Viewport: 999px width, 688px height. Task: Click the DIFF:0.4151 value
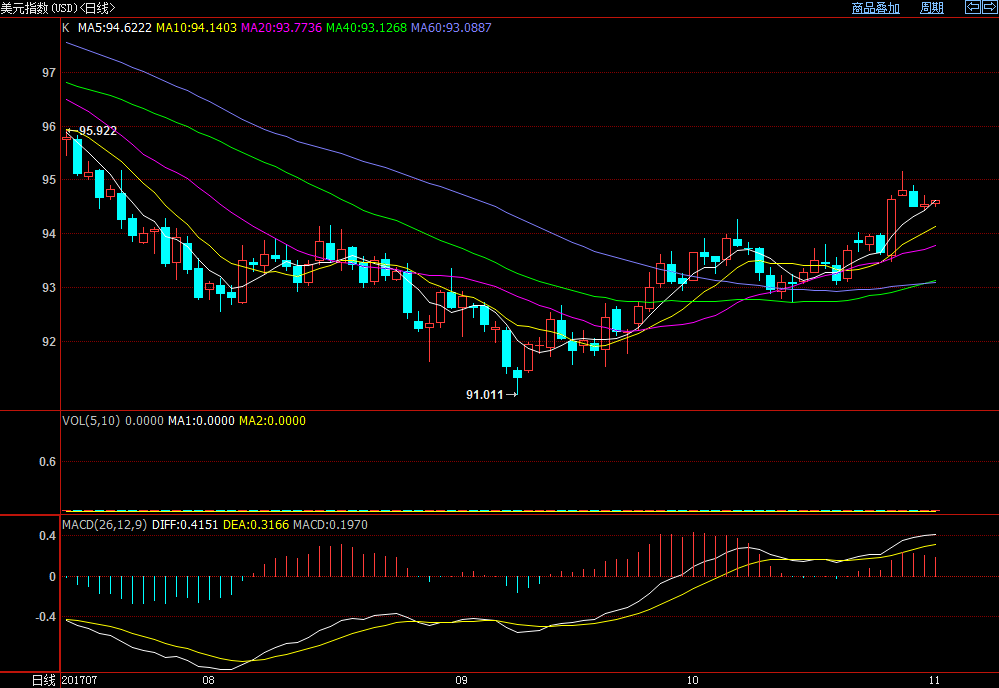pyautogui.click(x=185, y=524)
